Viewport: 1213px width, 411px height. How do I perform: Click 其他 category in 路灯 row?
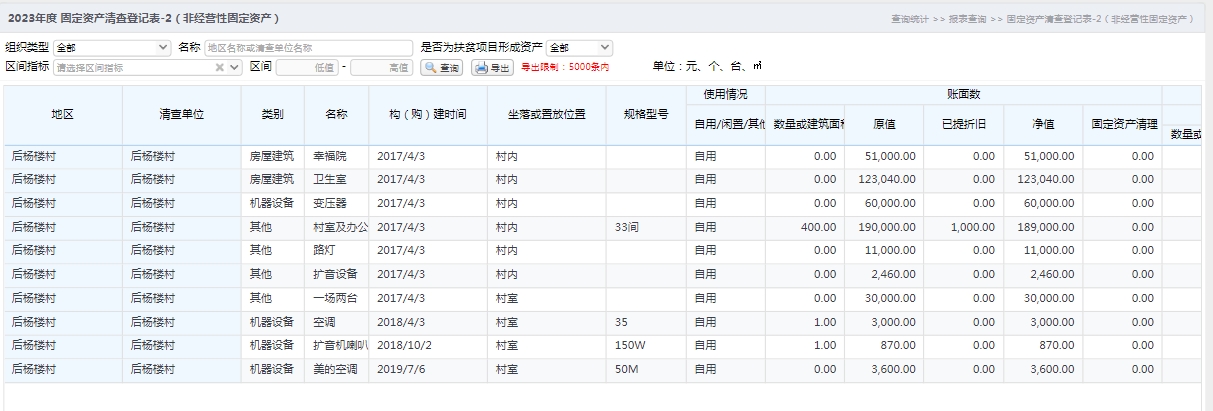(272, 250)
